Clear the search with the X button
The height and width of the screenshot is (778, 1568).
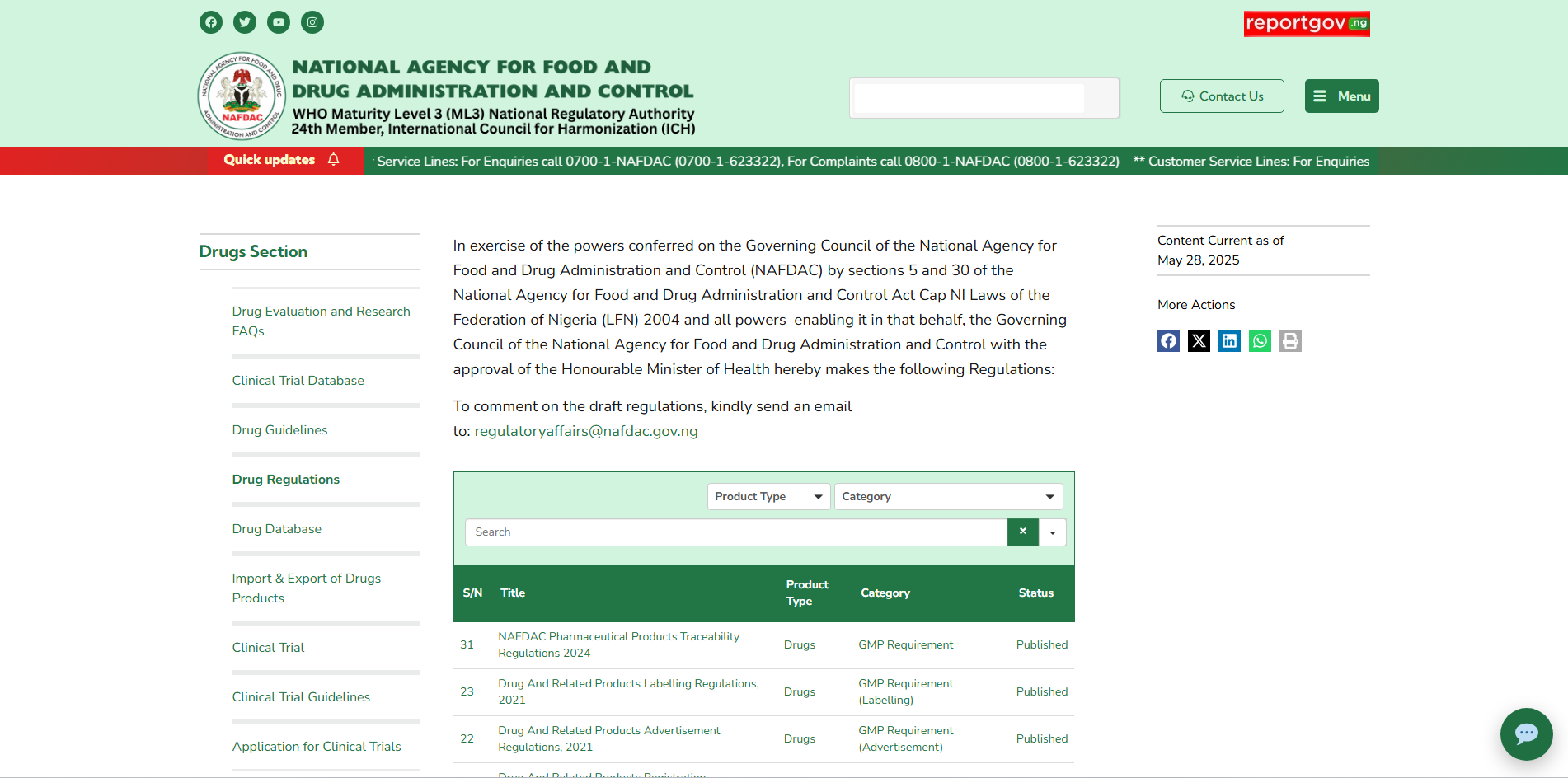point(1023,532)
